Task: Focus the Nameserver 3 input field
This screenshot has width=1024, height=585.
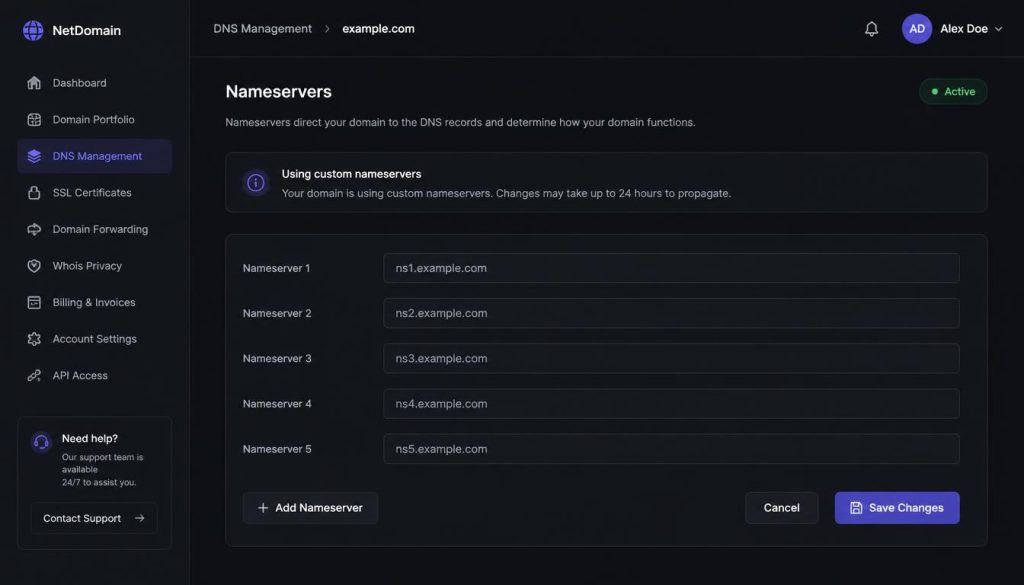Action: [671, 358]
